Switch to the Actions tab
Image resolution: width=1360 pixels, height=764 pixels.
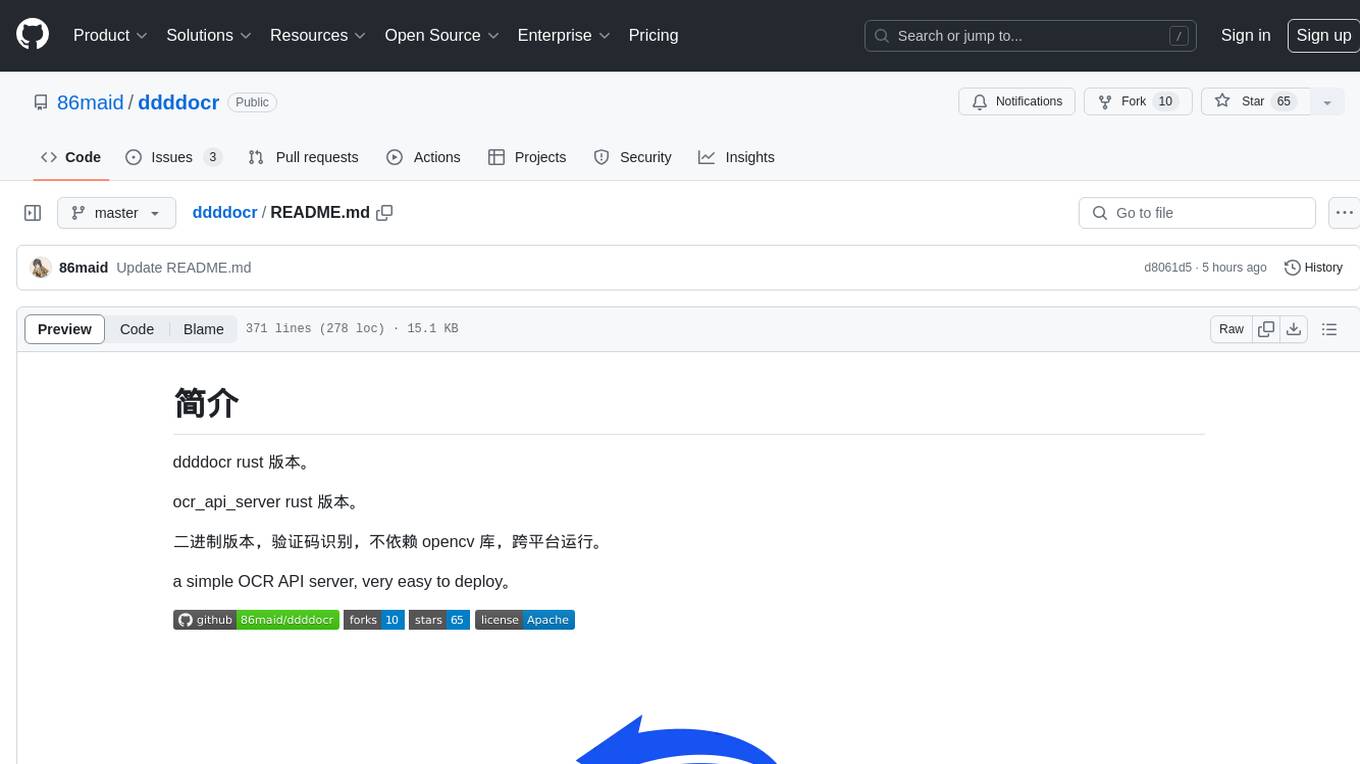point(423,157)
